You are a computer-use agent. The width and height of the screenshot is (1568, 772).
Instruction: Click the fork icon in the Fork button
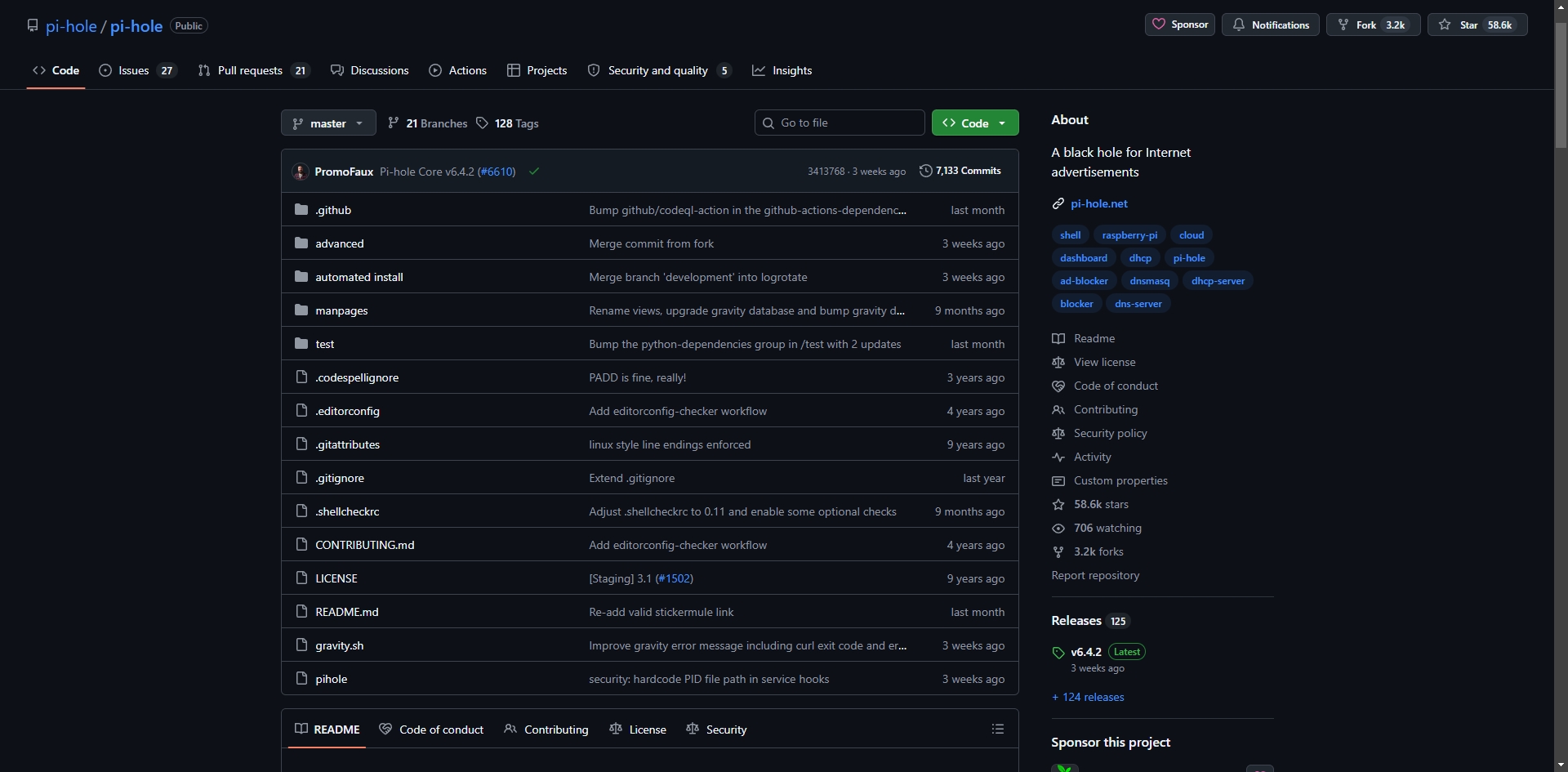pos(1343,25)
